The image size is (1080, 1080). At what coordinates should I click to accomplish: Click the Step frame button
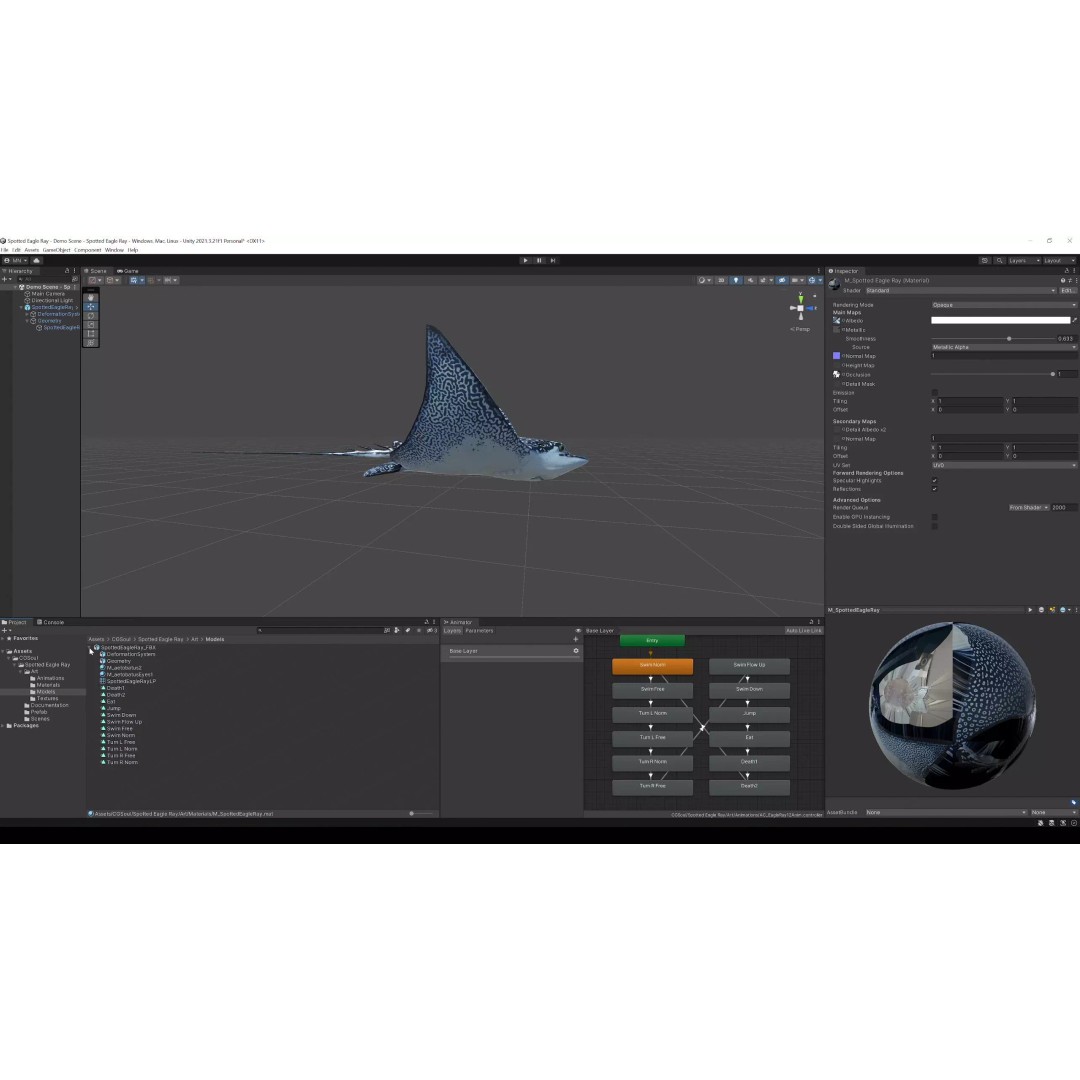[x=552, y=260]
